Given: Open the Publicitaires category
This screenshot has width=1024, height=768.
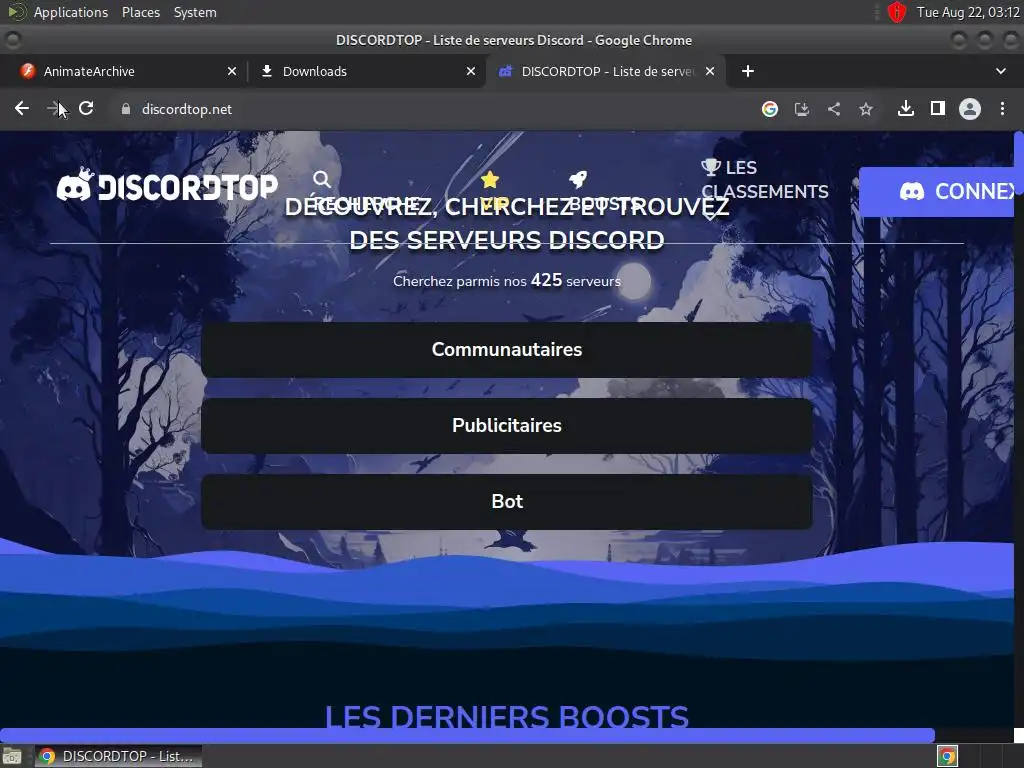Looking at the screenshot, I should (507, 425).
